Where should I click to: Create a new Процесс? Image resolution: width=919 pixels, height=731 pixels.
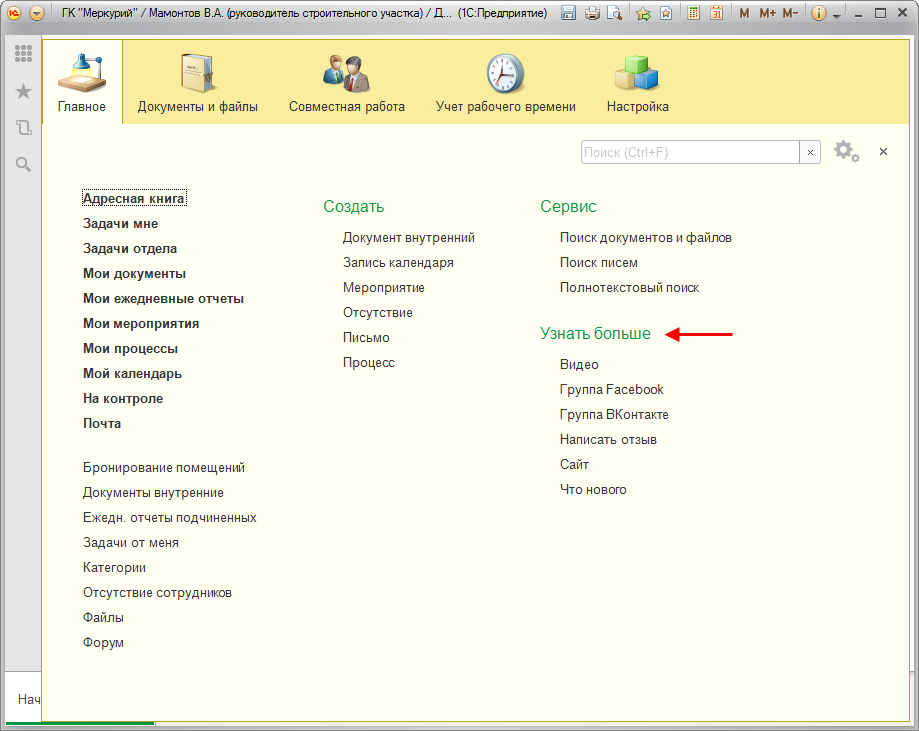(x=369, y=363)
